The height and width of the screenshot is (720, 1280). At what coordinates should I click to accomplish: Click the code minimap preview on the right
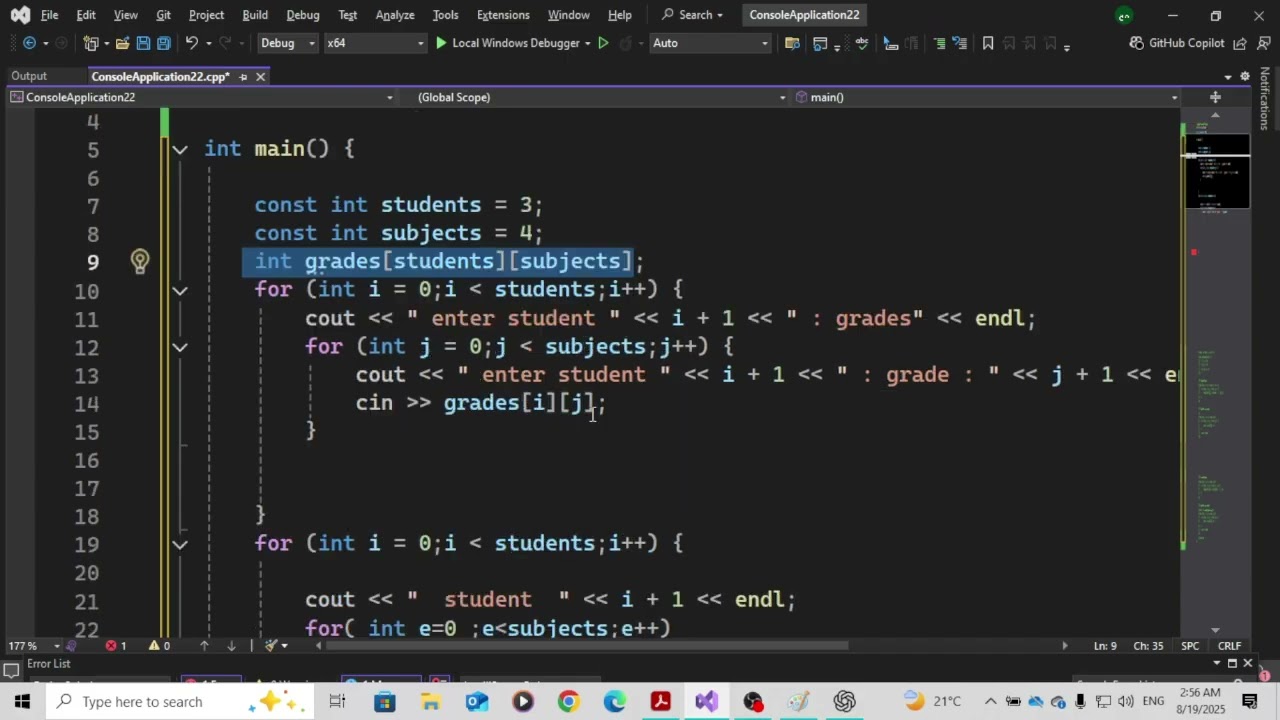click(1216, 170)
